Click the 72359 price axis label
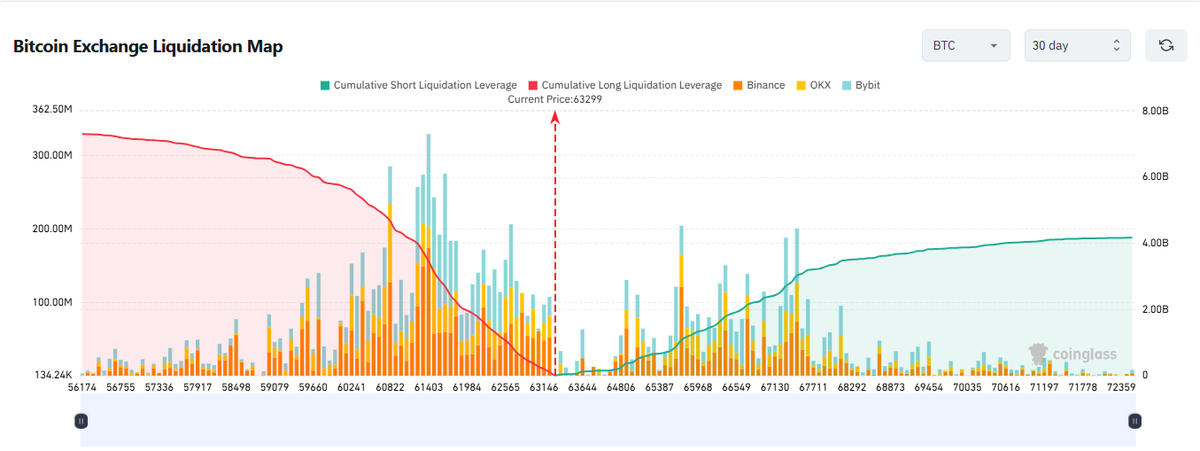 click(1122, 387)
